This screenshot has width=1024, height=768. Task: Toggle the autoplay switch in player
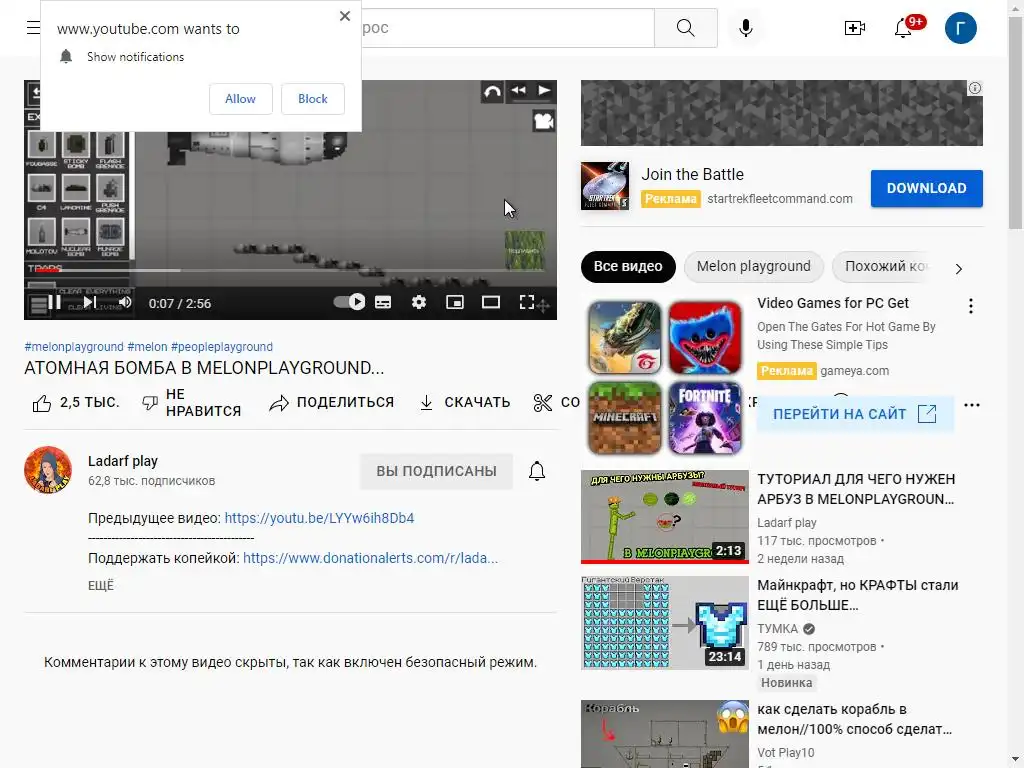(x=349, y=302)
